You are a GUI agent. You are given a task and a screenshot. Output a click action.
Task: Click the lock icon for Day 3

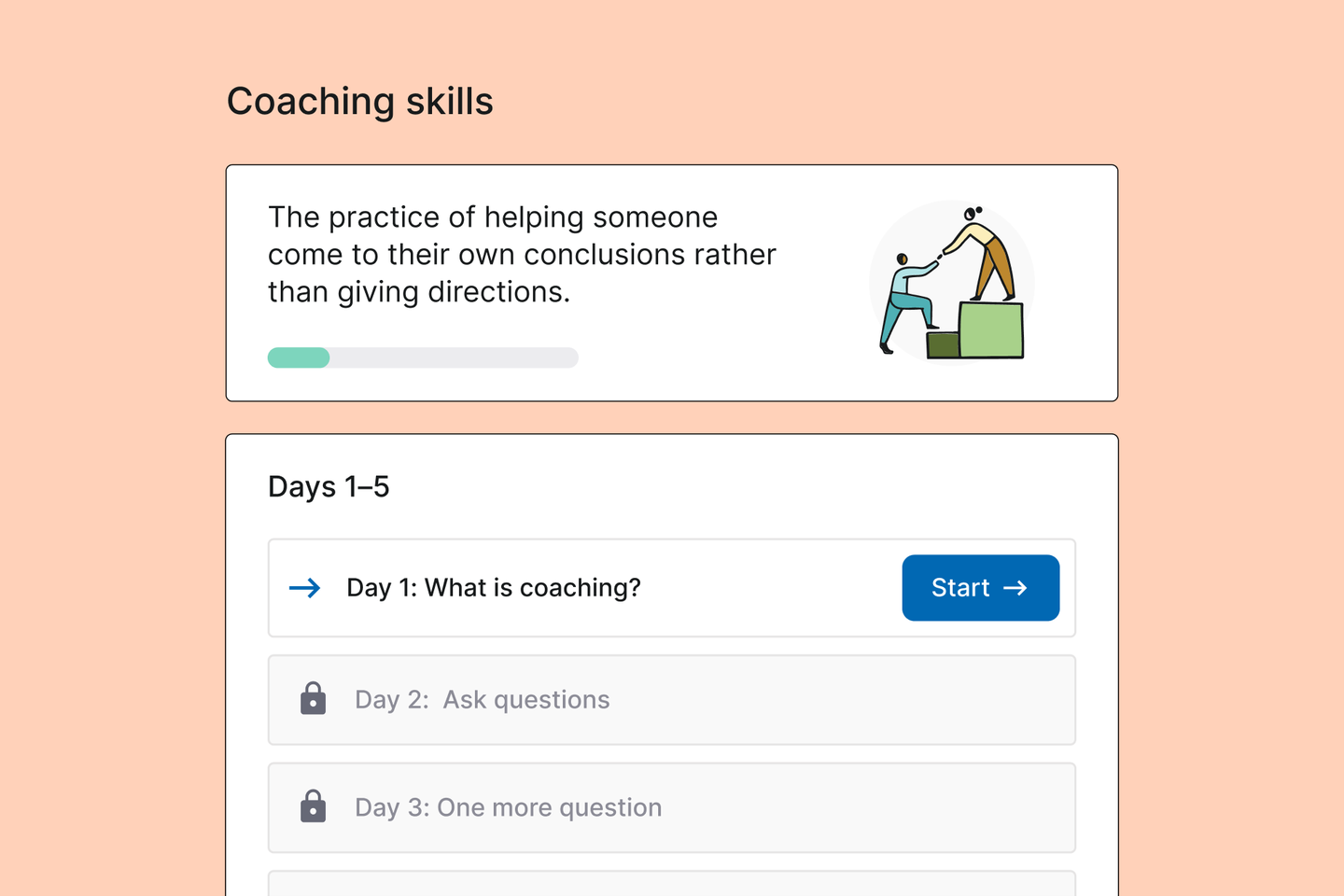tap(314, 806)
